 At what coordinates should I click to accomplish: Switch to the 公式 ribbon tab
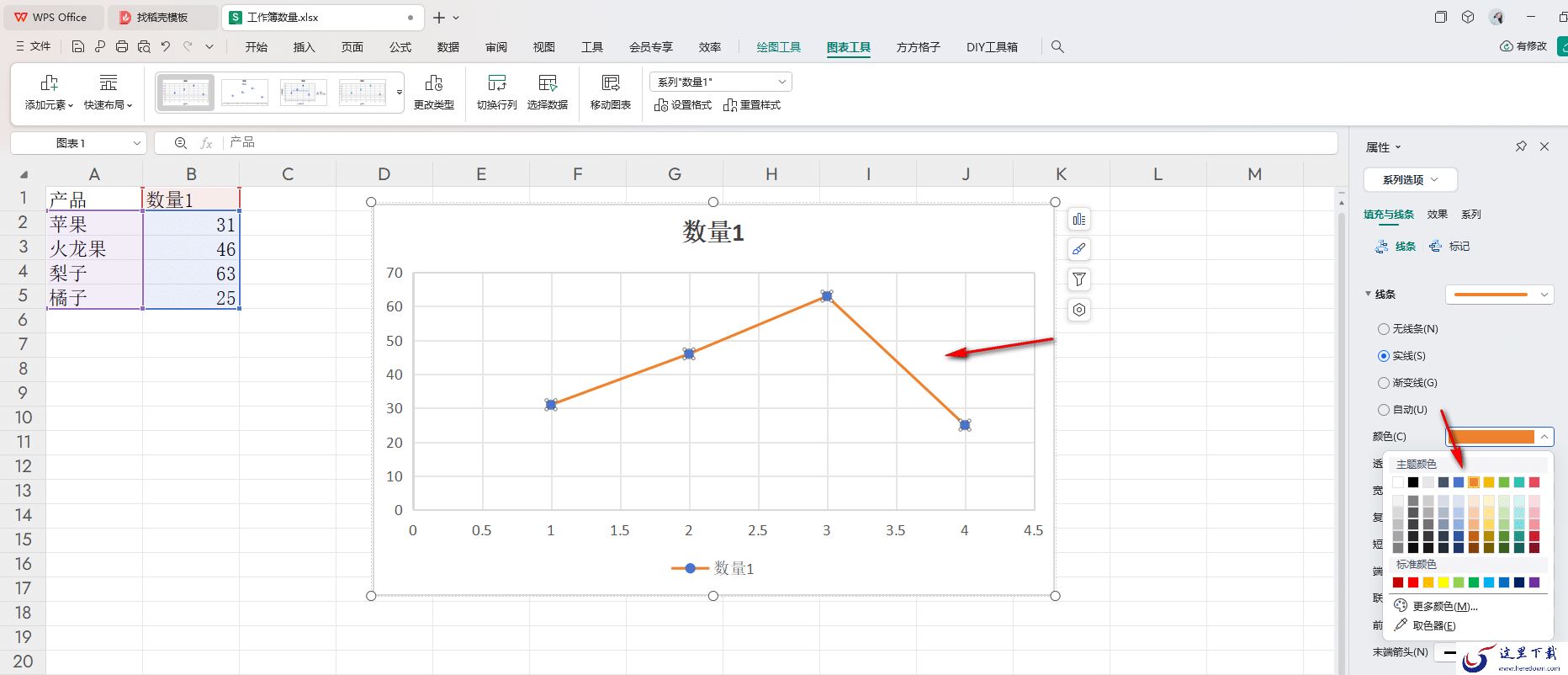tap(400, 47)
